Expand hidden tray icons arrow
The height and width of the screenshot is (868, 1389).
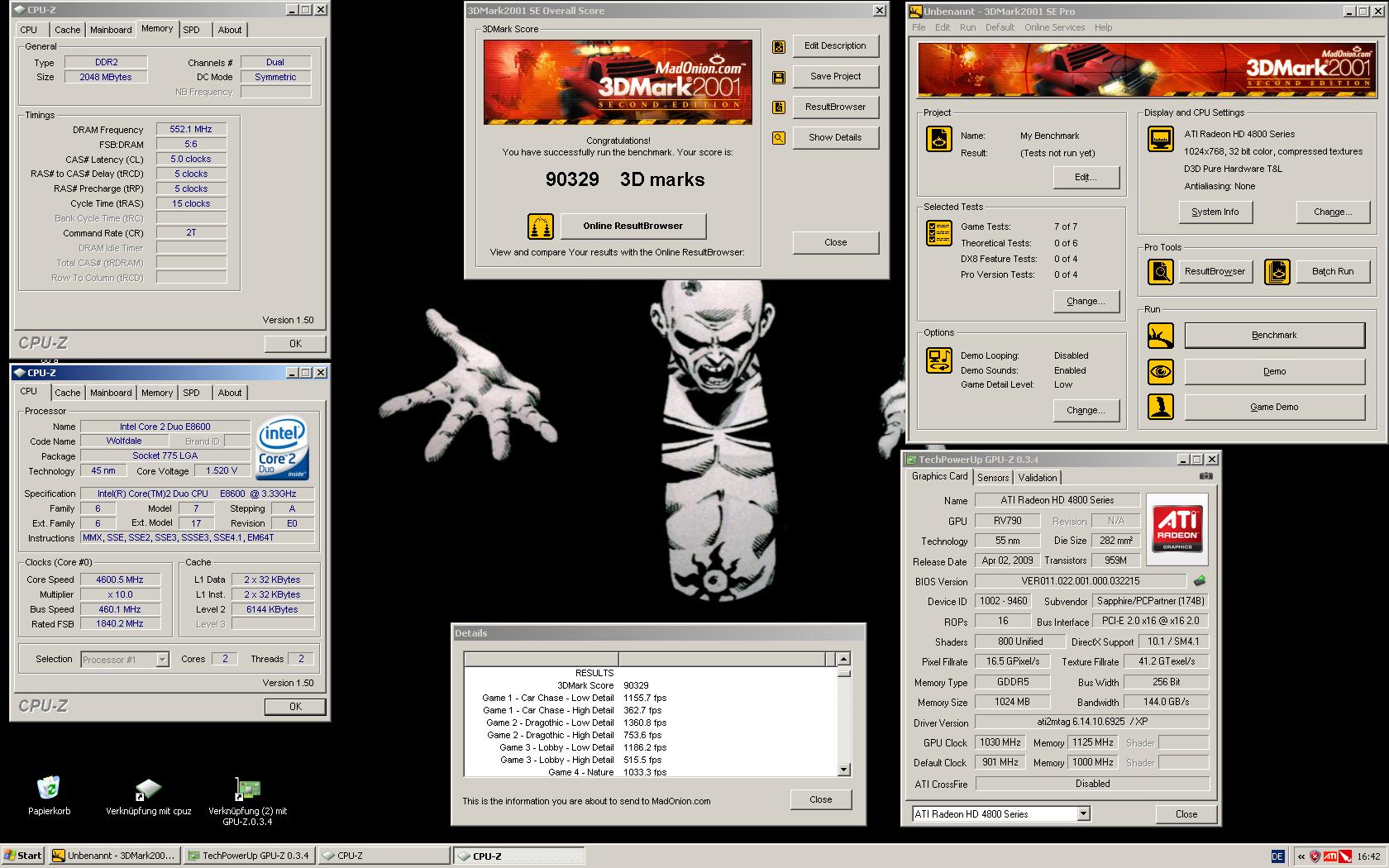[1301, 856]
